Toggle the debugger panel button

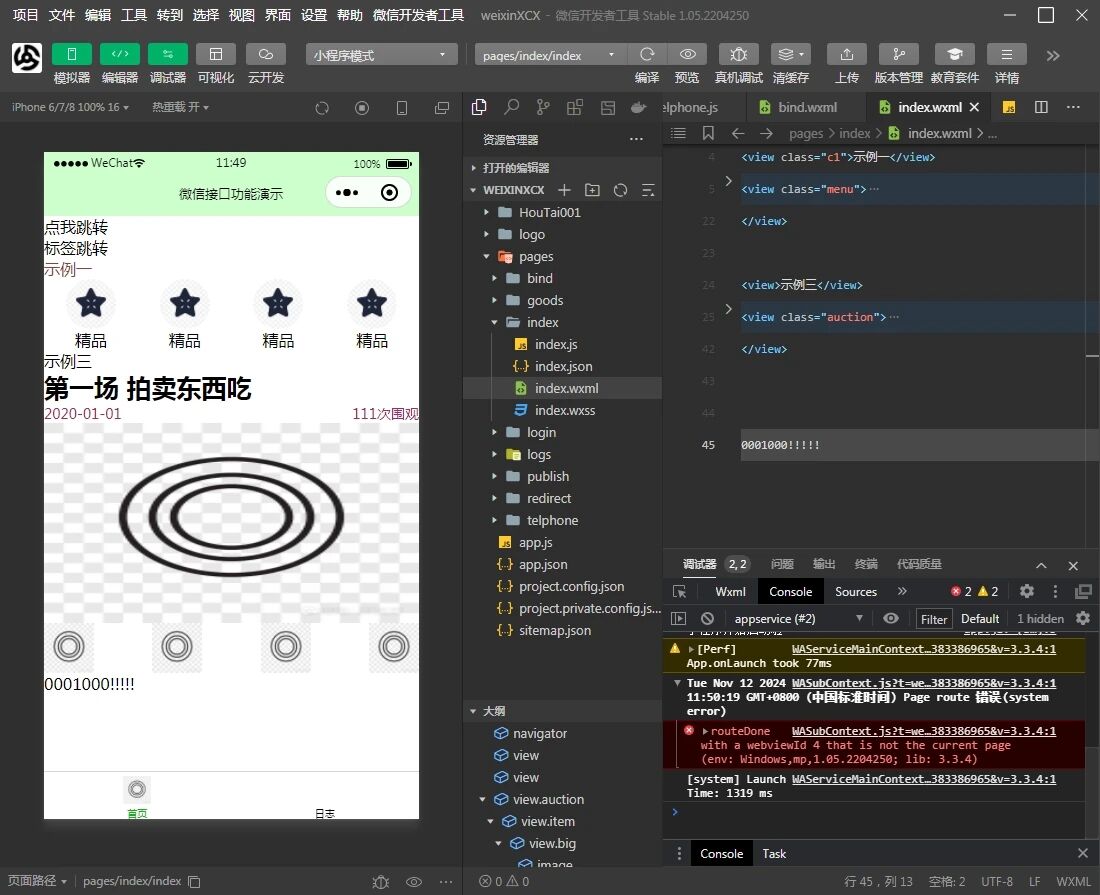168,54
